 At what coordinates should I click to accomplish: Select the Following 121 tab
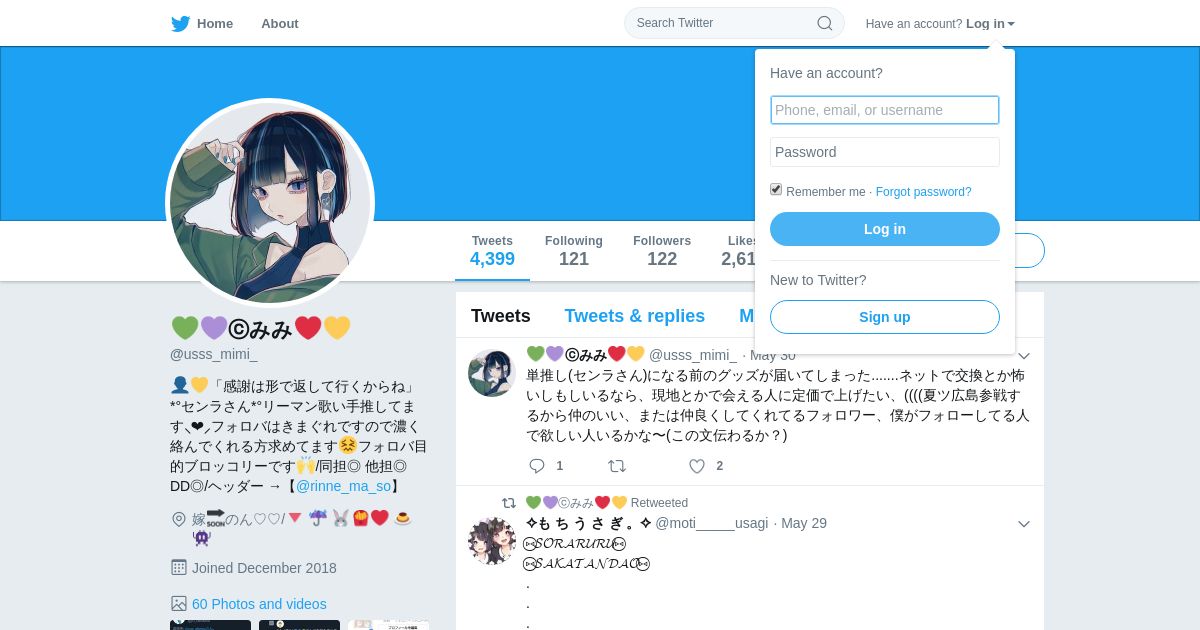click(574, 251)
